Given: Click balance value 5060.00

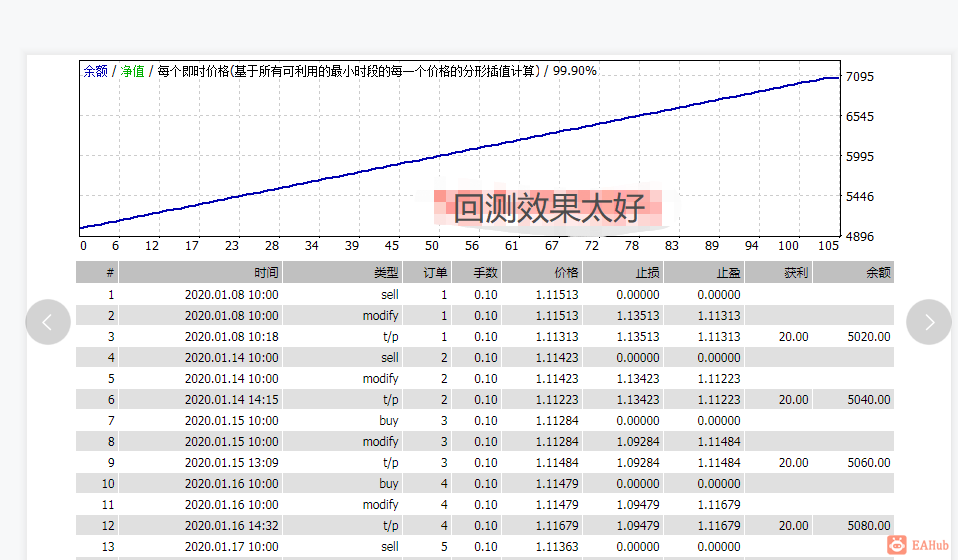Looking at the screenshot, I should [869, 463].
